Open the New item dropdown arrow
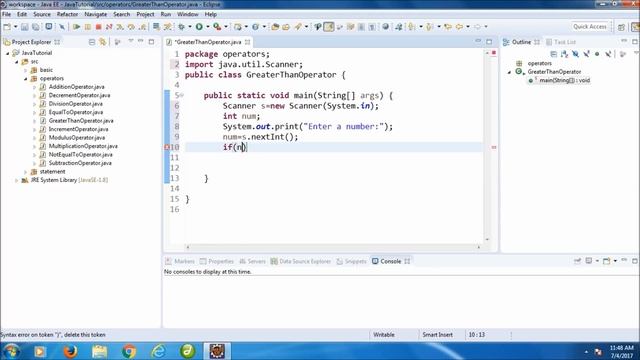 pyautogui.click(x=16, y=27)
